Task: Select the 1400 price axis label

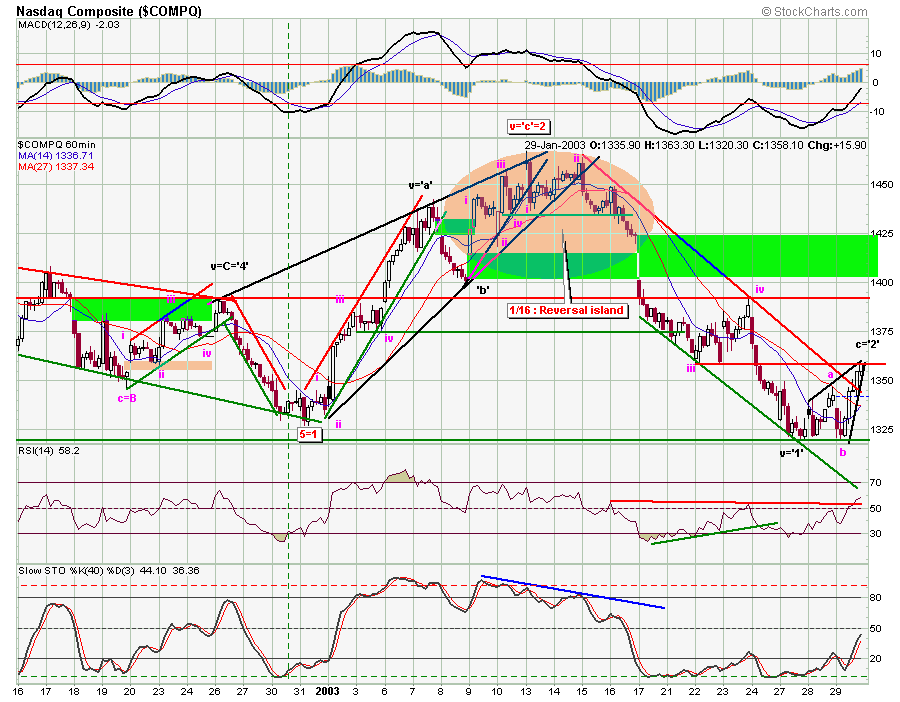Action: coord(882,282)
